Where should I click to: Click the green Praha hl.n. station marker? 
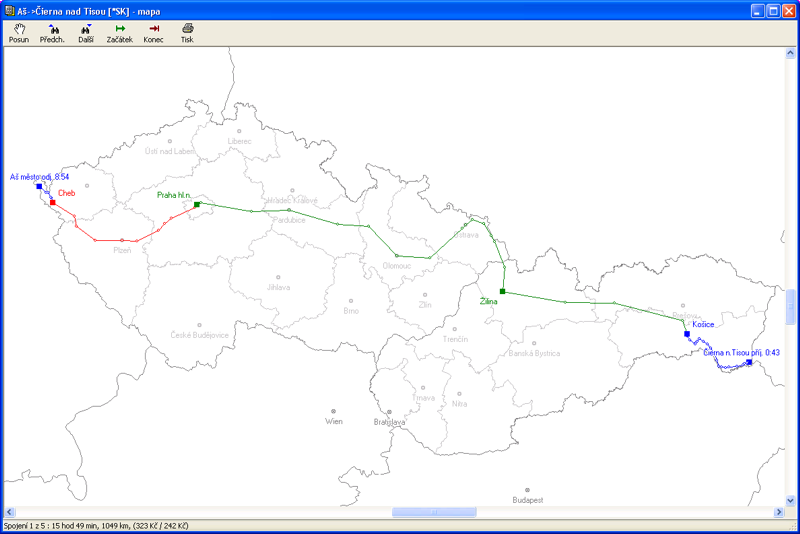[197, 204]
